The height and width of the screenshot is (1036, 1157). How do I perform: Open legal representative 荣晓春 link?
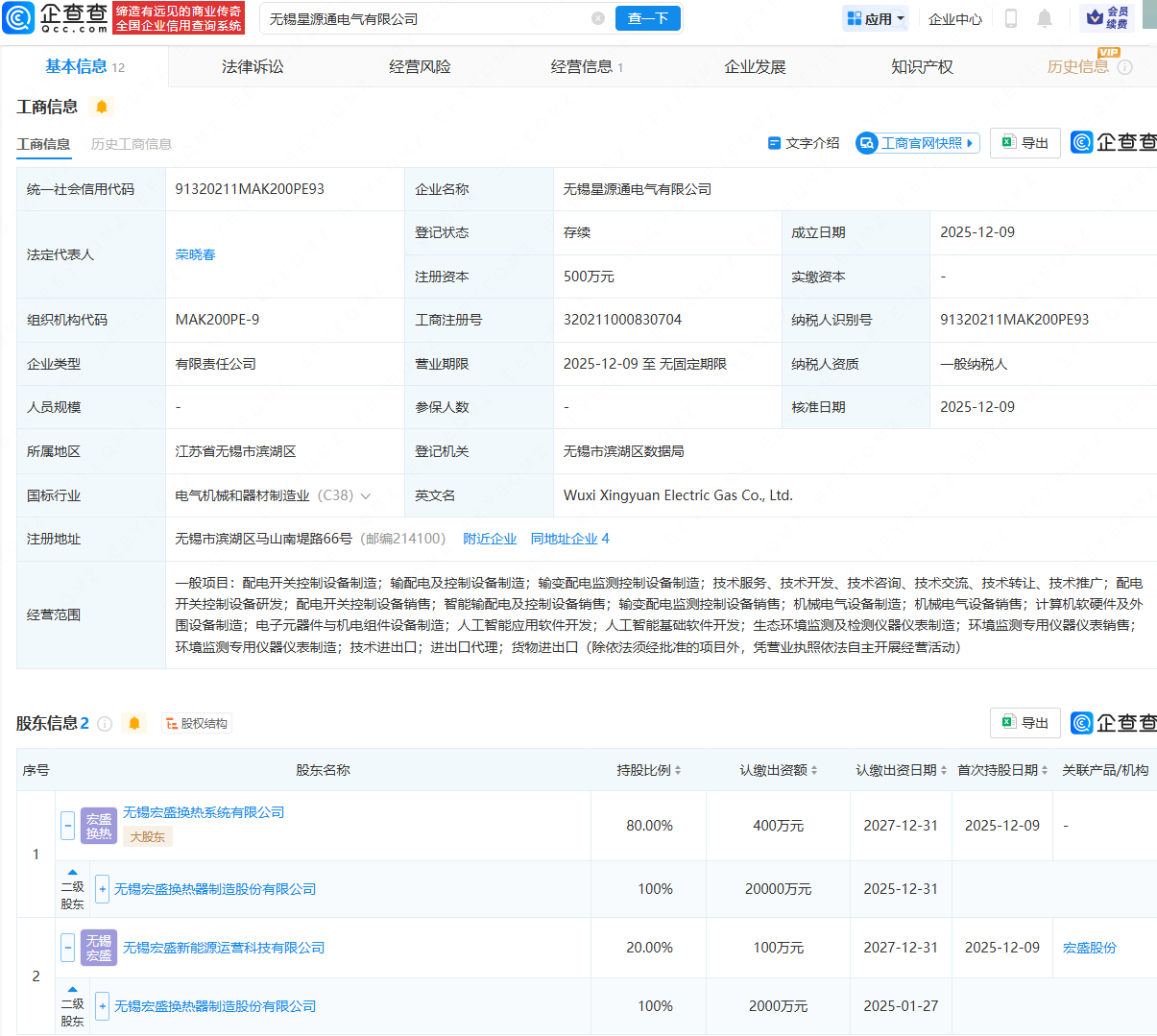point(195,254)
